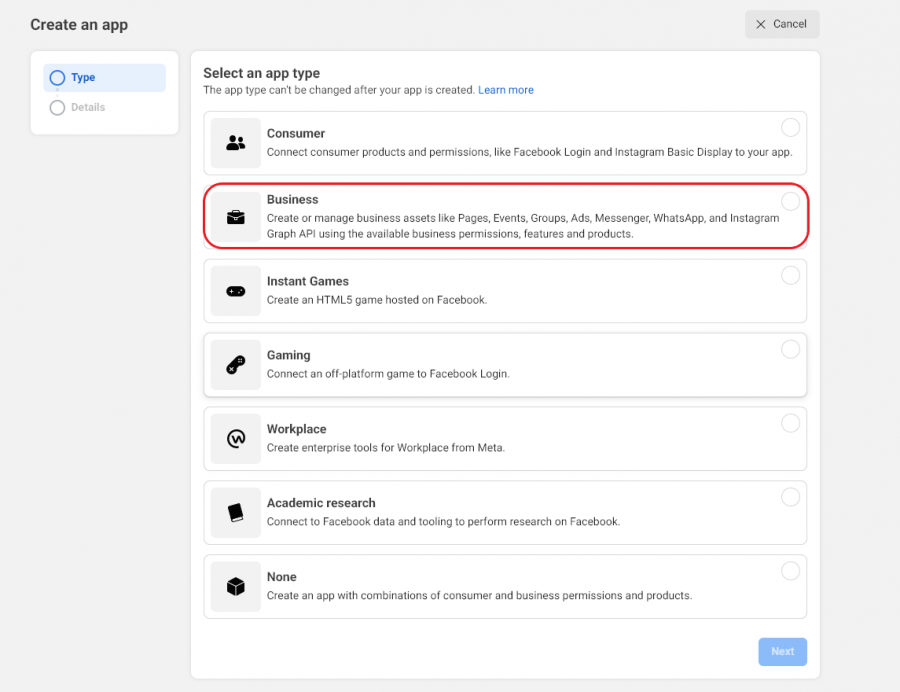
Task: Click the 'combinations of consumer and business' description
Action: (479, 596)
